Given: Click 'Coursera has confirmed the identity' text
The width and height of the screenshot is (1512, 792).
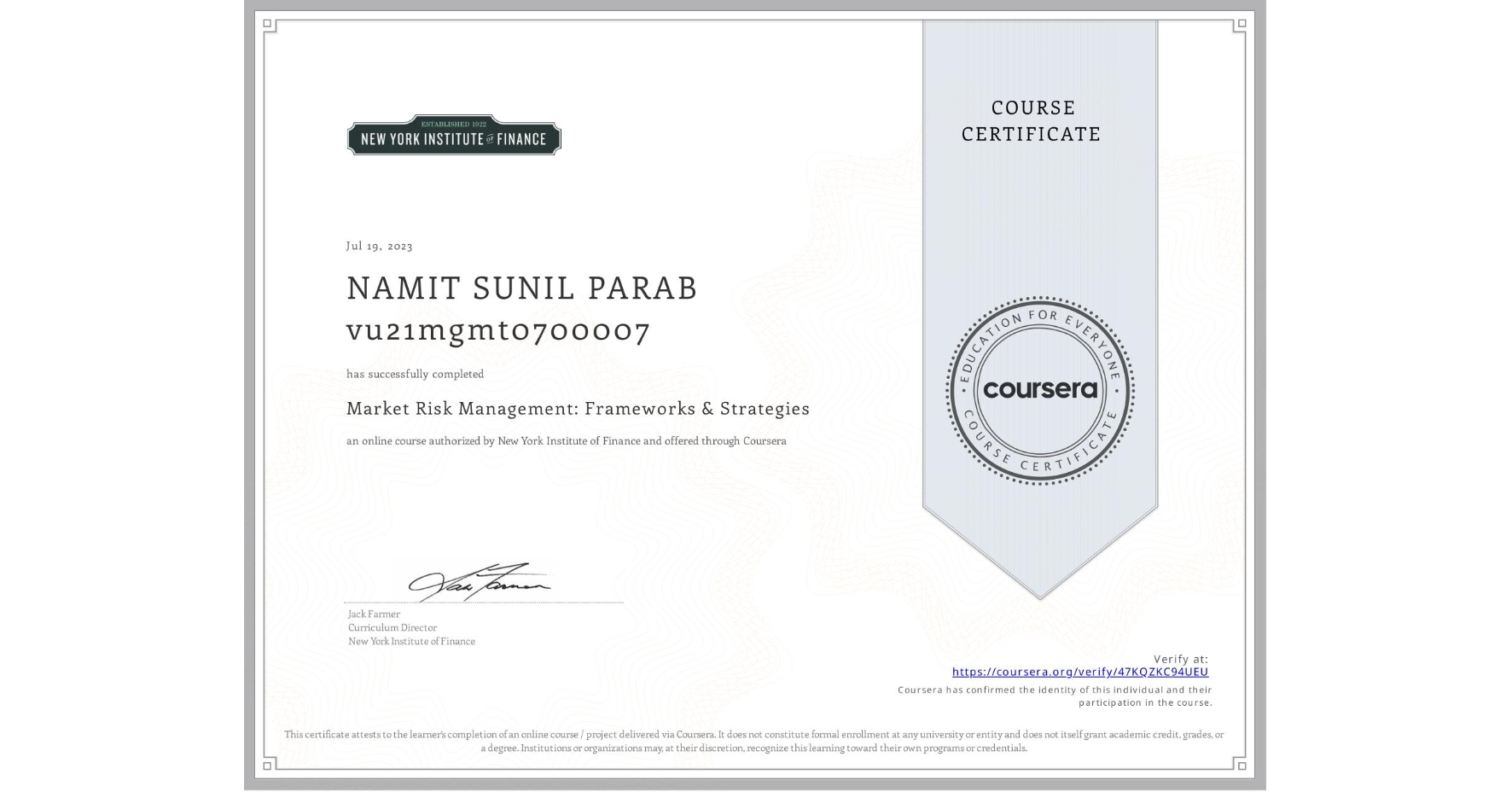Looking at the screenshot, I should click(x=1055, y=696).
